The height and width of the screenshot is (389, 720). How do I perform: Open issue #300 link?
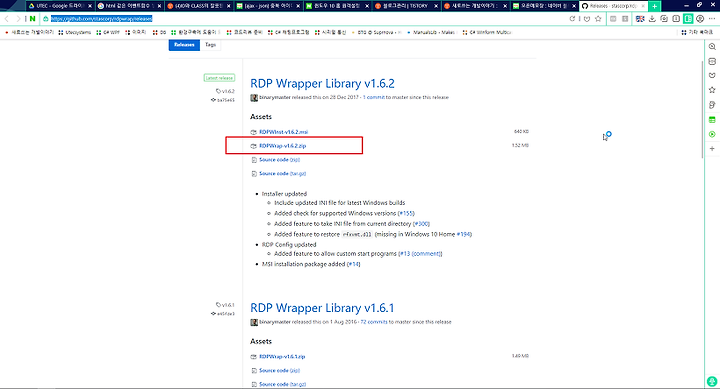421,224
